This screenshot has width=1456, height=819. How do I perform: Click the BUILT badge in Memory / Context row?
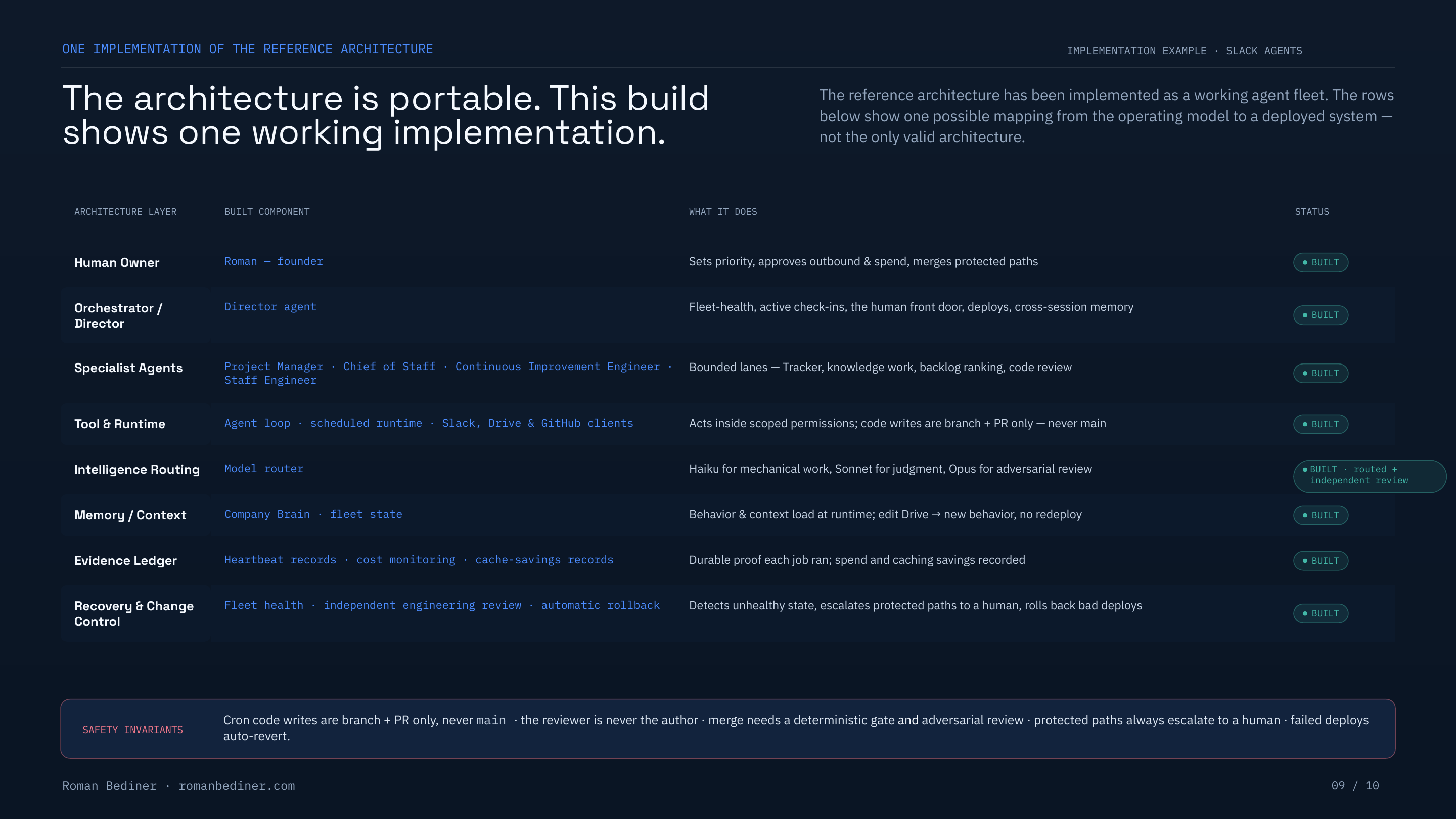coord(1321,515)
